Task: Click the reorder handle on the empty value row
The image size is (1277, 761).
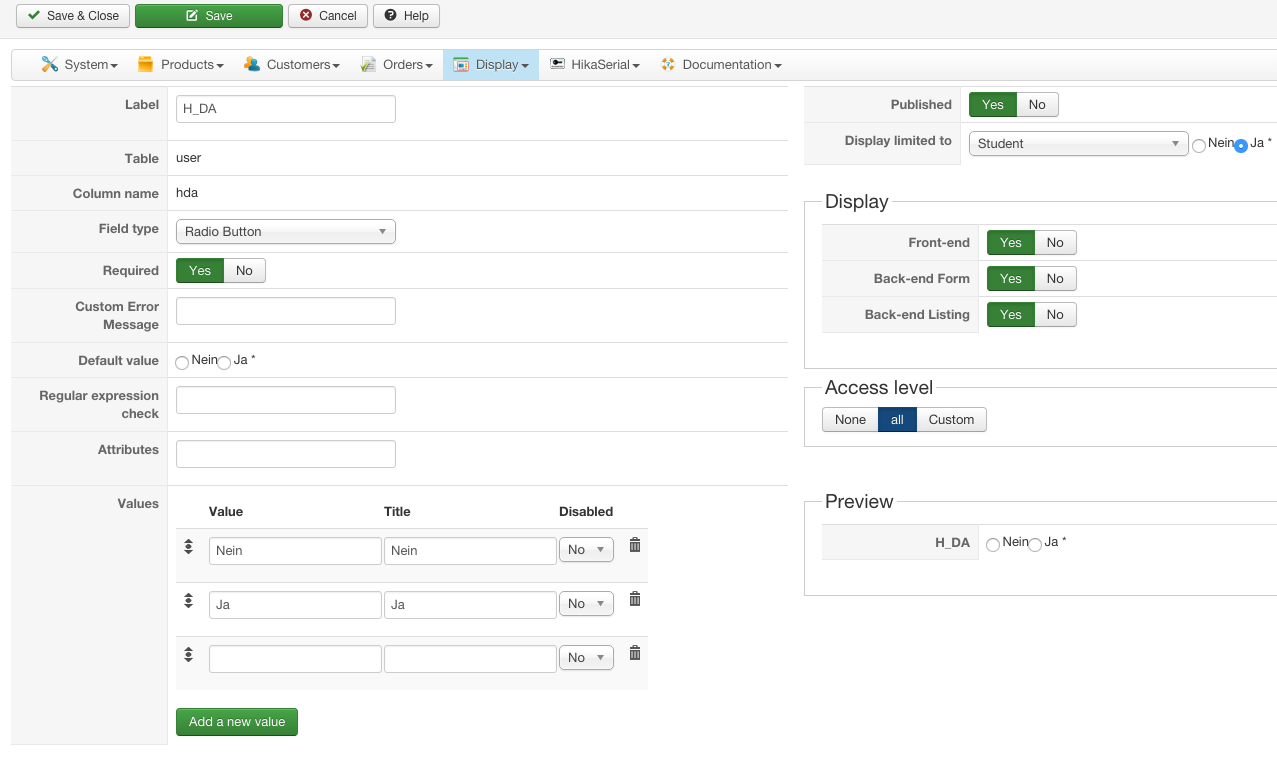Action: click(188, 655)
